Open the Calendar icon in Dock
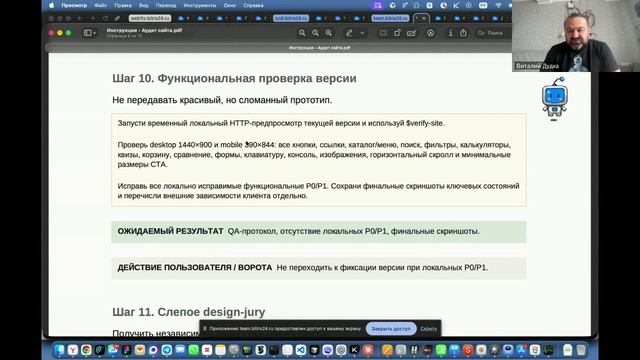Image resolution: width=640 pixels, height=360 pixels. [x=535, y=350]
